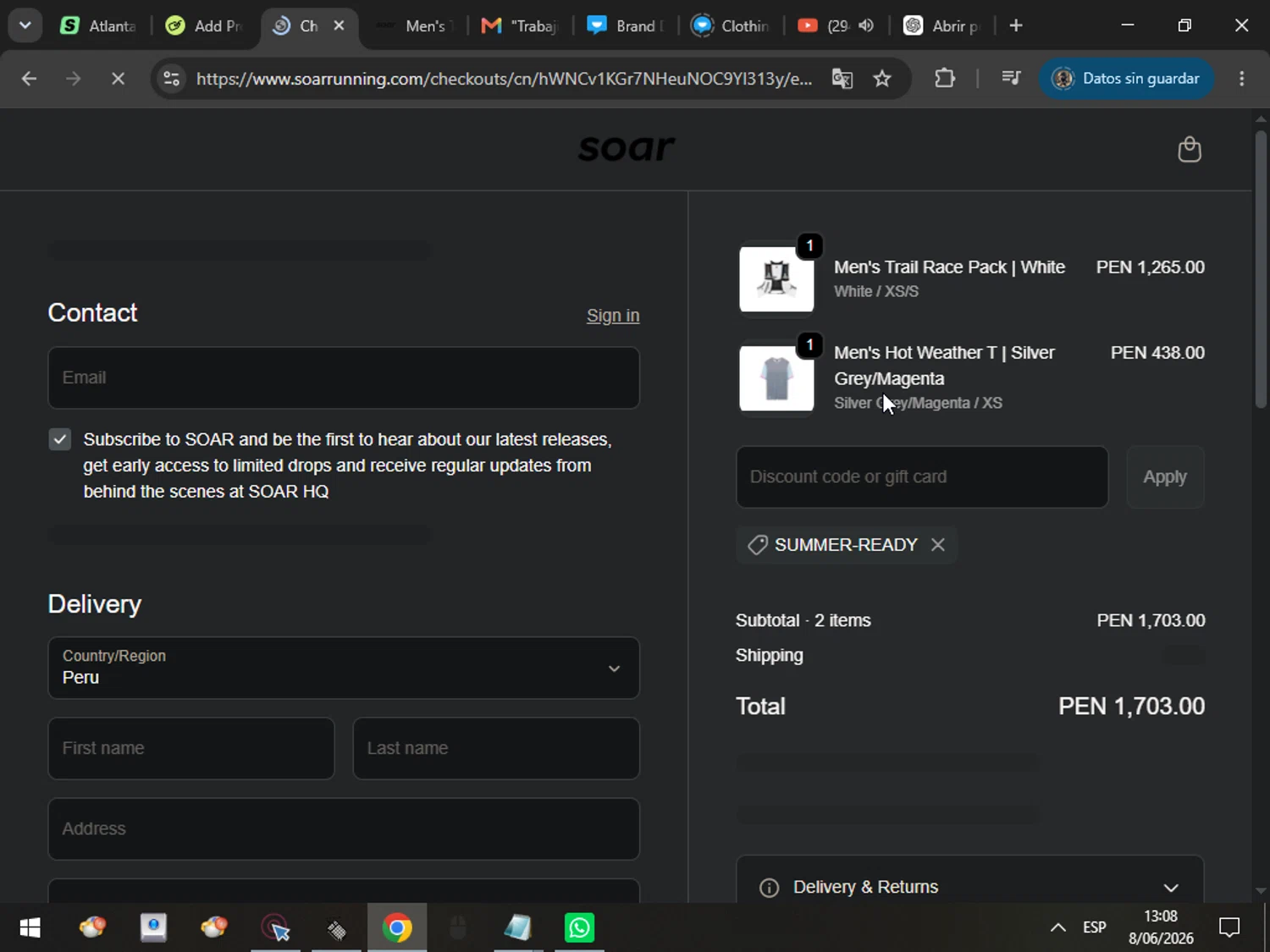This screenshot has width=1270, height=952.
Task: Click the browser forward arrow
Action: (x=74, y=79)
